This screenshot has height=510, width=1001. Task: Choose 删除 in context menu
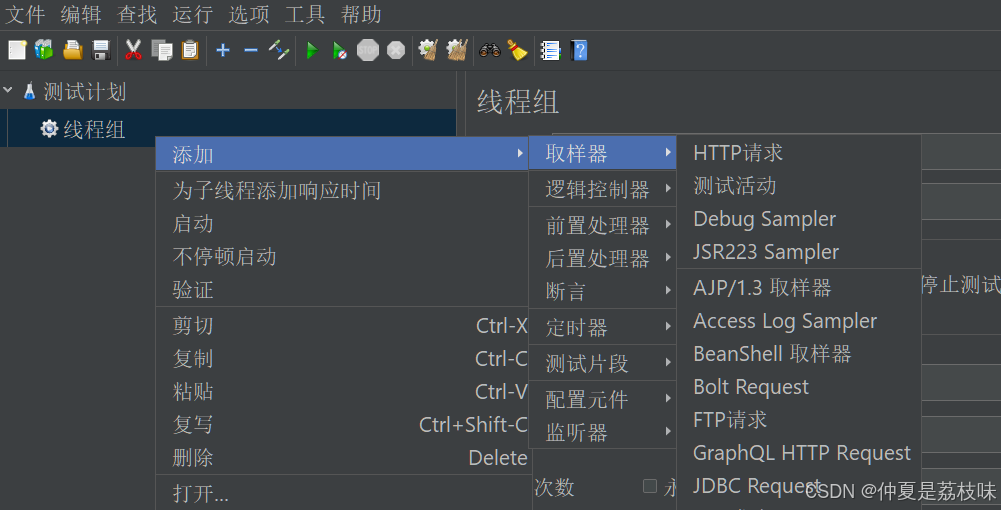point(342,458)
